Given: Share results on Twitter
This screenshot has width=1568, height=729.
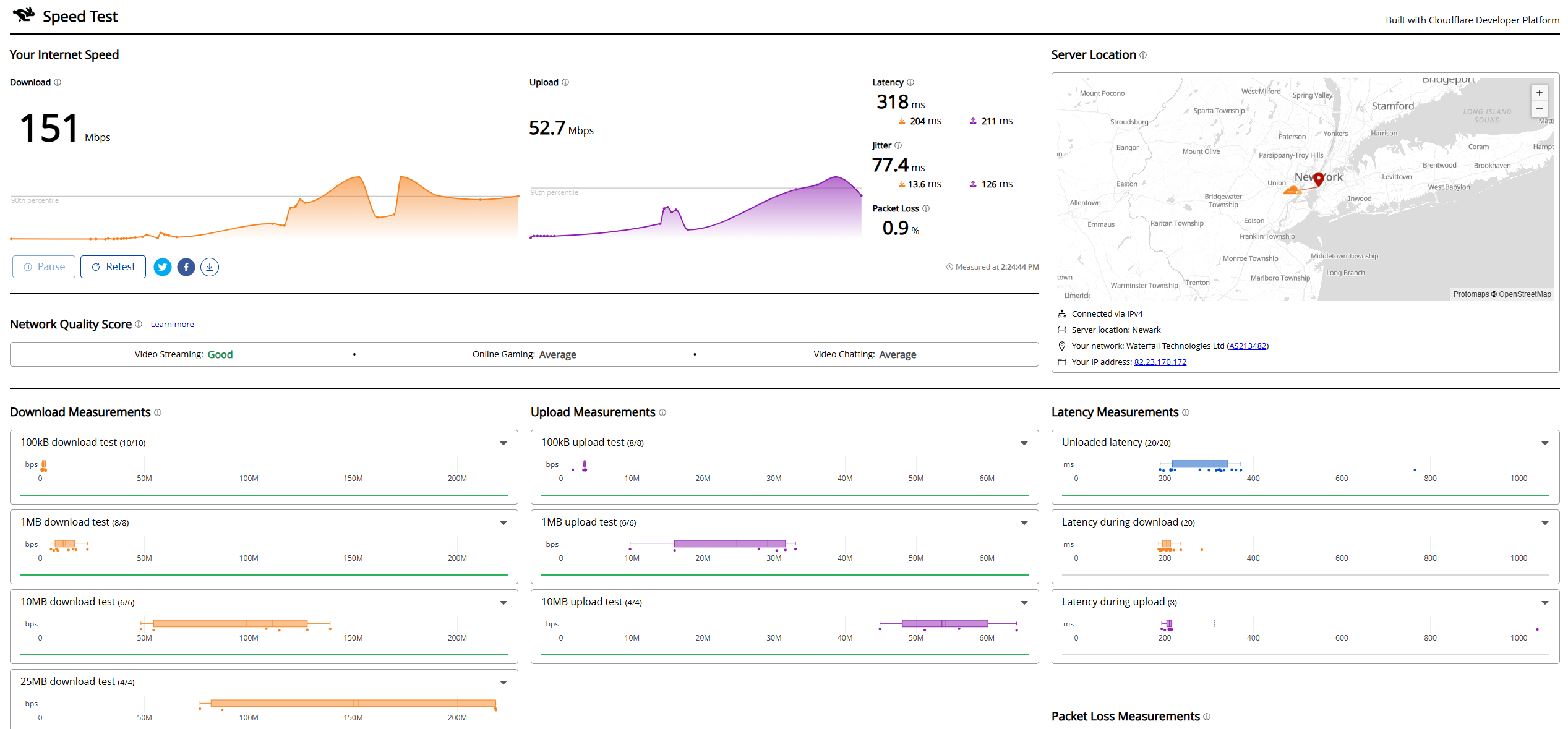Looking at the screenshot, I should click(163, 267).
